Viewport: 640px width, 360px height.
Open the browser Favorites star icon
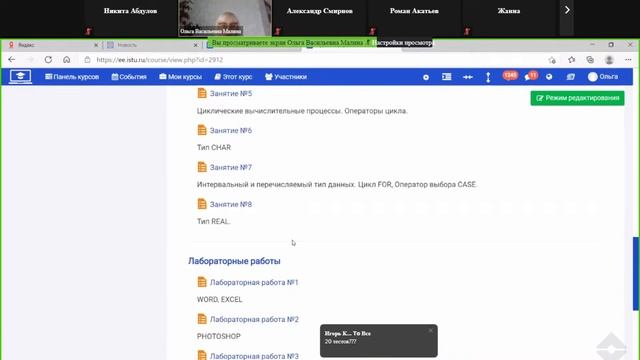click(x=571, y=60)
